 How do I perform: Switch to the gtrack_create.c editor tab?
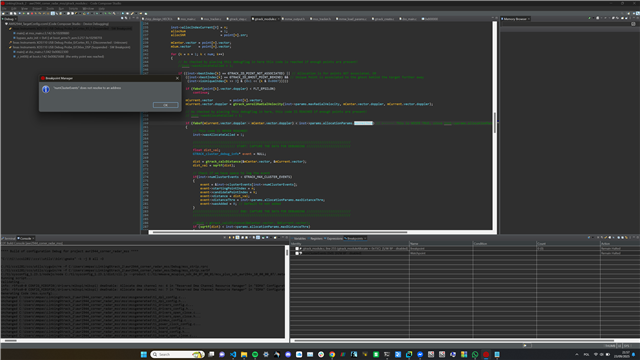pyautogui.click(x=384, y=19)
